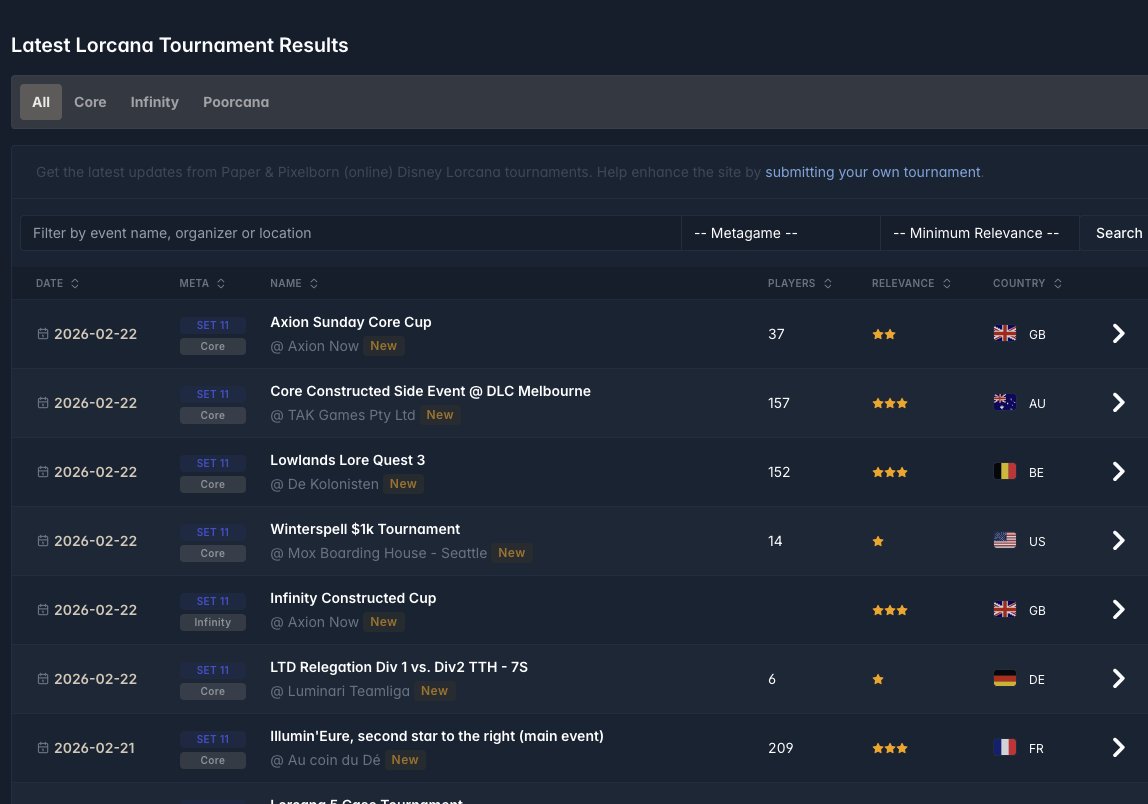Click the '@ Luminari Teamliga' organizer text
Screen dimensions: 1148x804
click(x=340, y=691)
